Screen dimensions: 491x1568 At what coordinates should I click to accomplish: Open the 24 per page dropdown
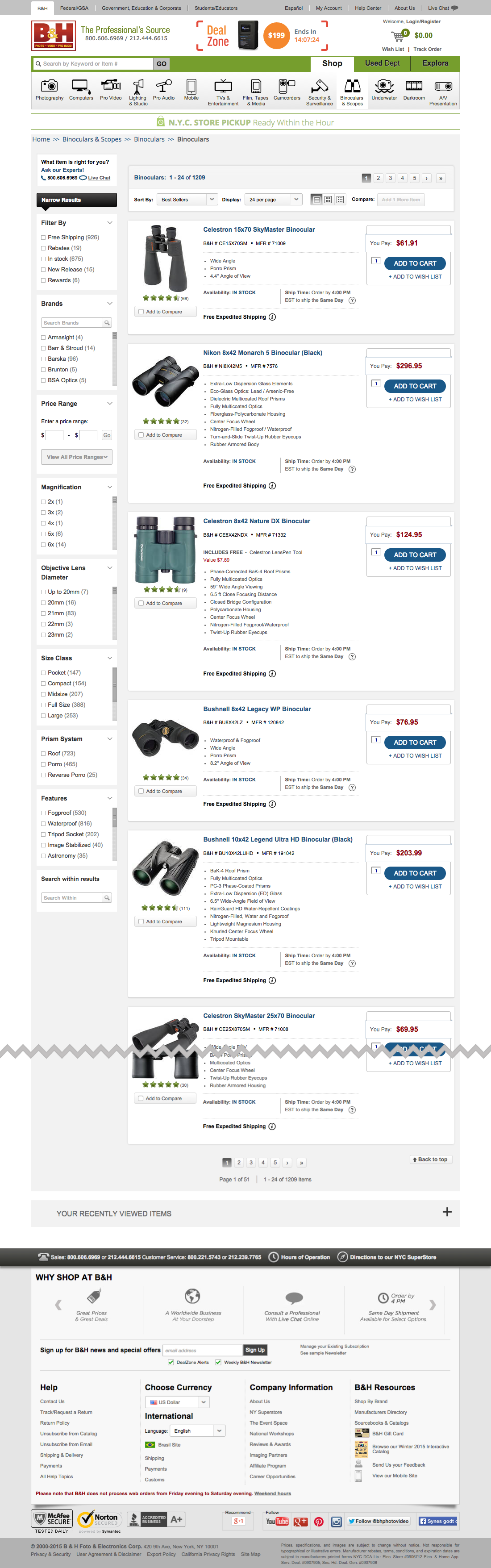[x=273, y=199]
